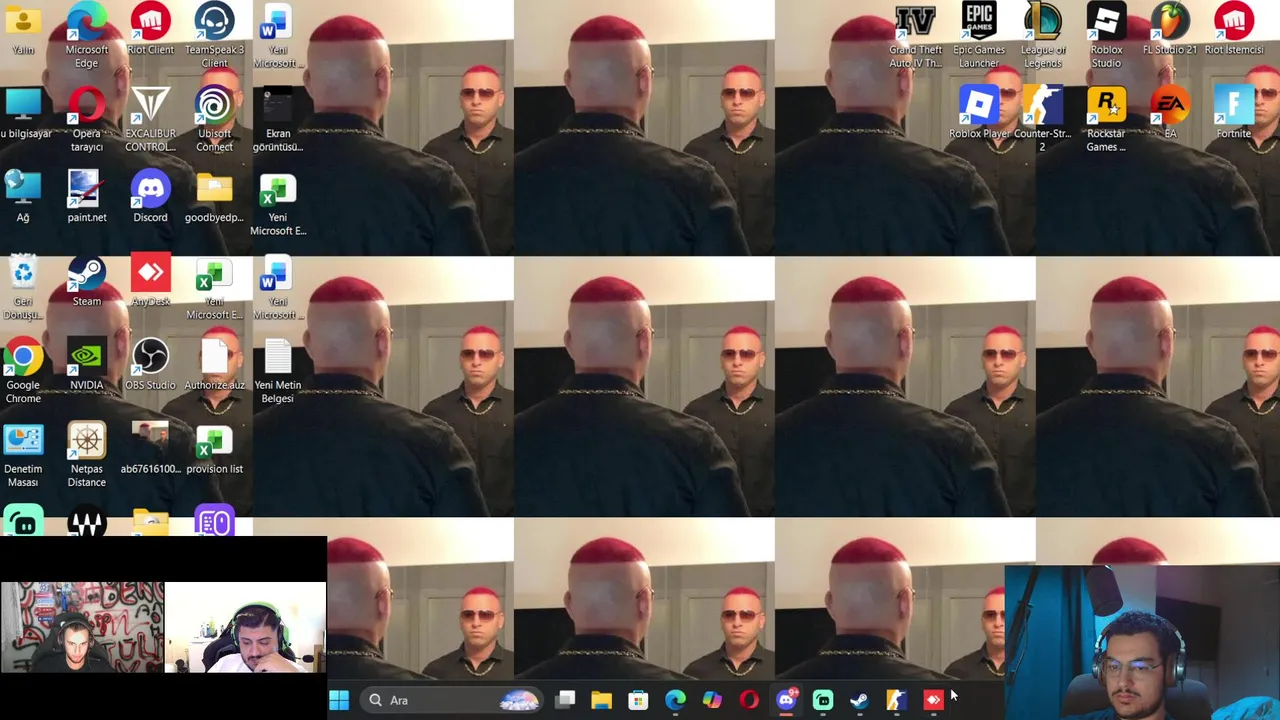
Task: Open the Geri Dönüşüm recycle bin
Action: (23, 288)
